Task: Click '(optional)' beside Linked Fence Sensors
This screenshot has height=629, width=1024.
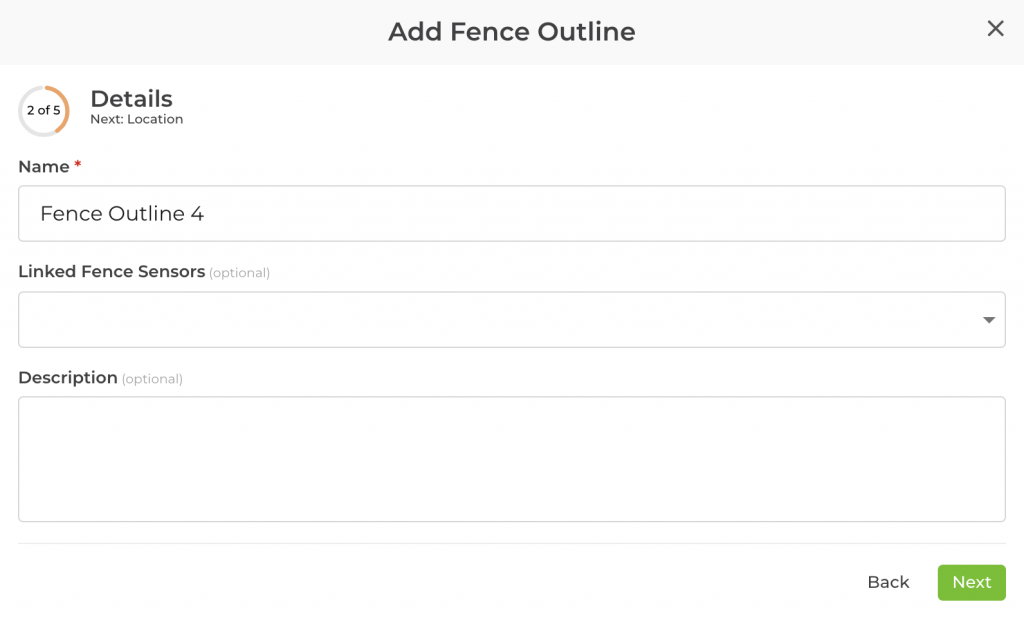Action: coord(240,273)
